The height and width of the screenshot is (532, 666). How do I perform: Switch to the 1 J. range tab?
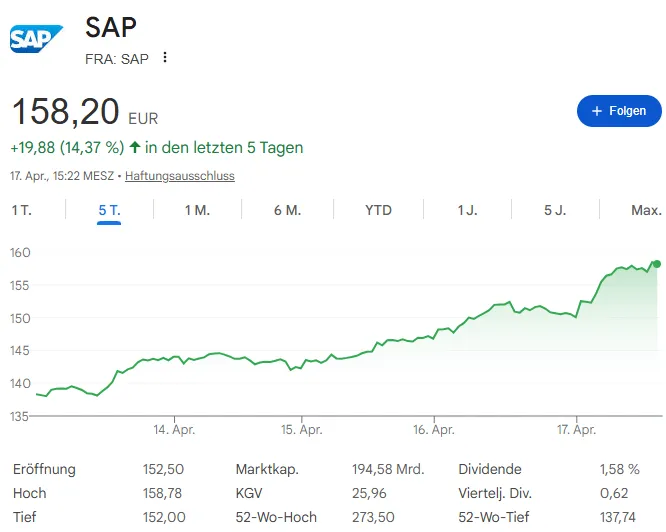click(x=467, y=210)
